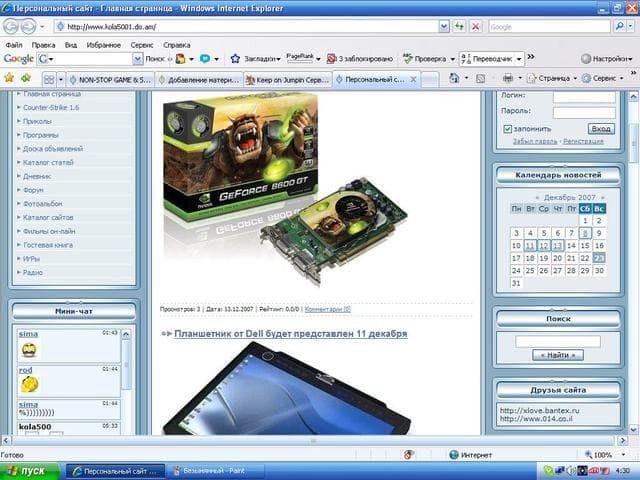This screenshot has width=640, height=480.
Task: Go to the next month arrow in the calendar
Action: 602,198
